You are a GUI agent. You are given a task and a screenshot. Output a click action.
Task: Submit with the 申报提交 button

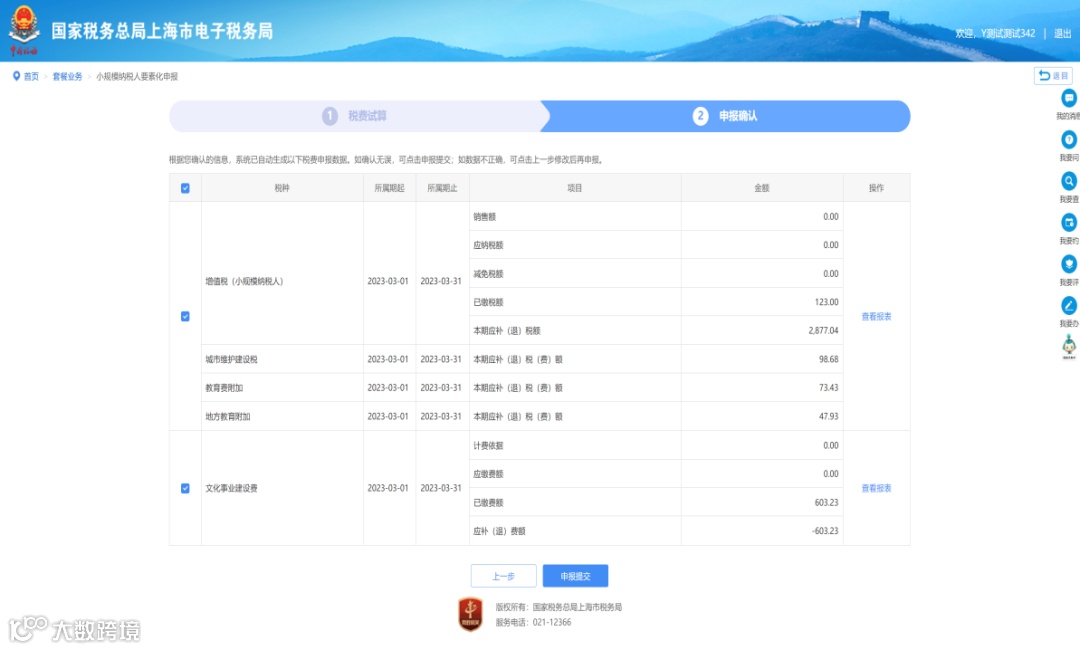click(x=575, y=576)
